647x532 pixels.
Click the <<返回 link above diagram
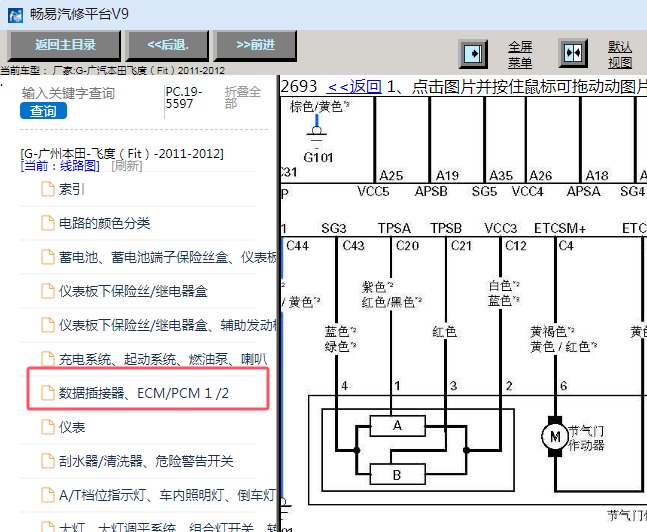[x=354, y=87]
